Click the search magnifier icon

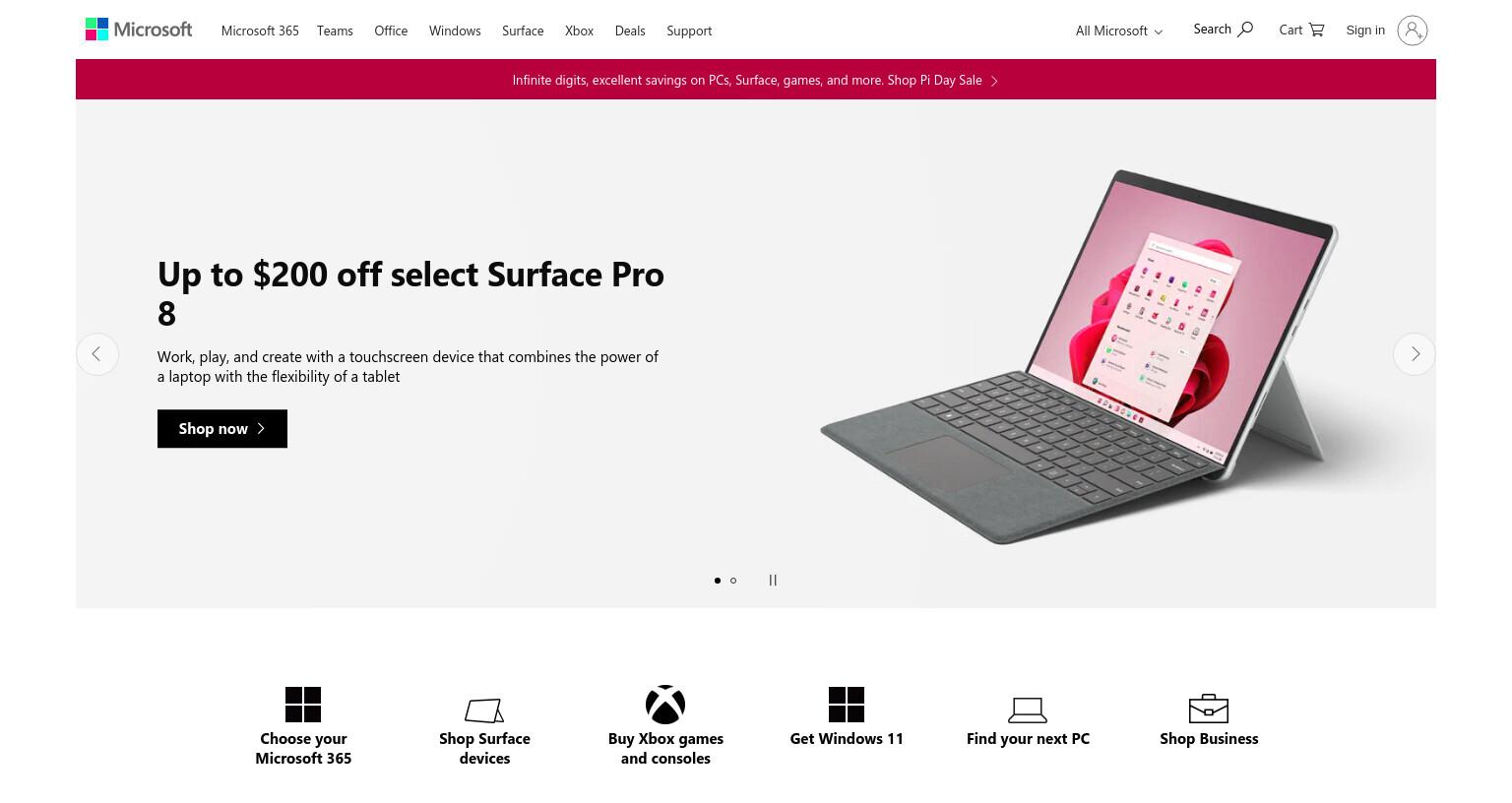click(x=1245, y=30)
